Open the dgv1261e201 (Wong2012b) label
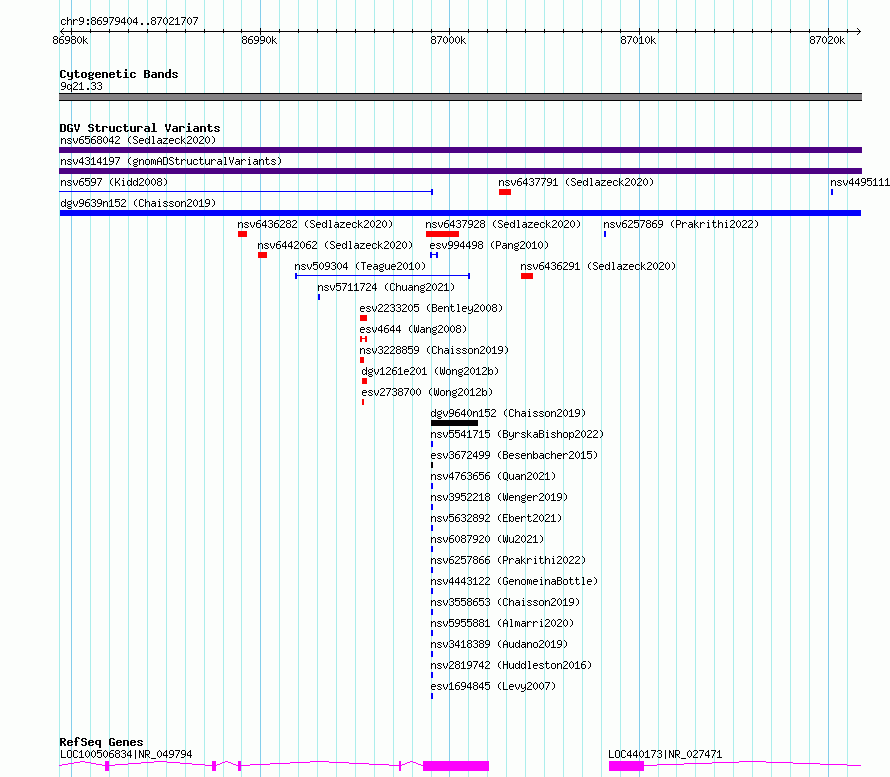The height and width of the screenshot is (777, 890). tap(430, 371)
